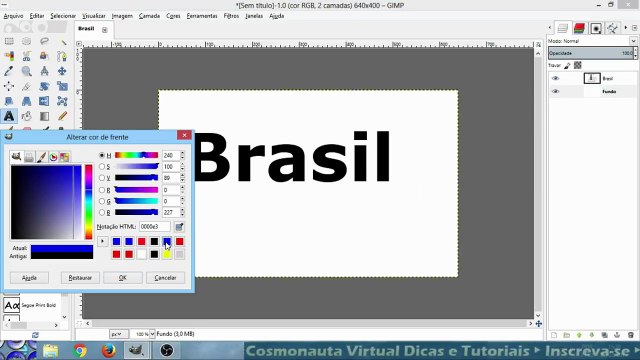Select the Free Select lasso tool
Screen dimensions: 640x360
[x=44, y=41]
